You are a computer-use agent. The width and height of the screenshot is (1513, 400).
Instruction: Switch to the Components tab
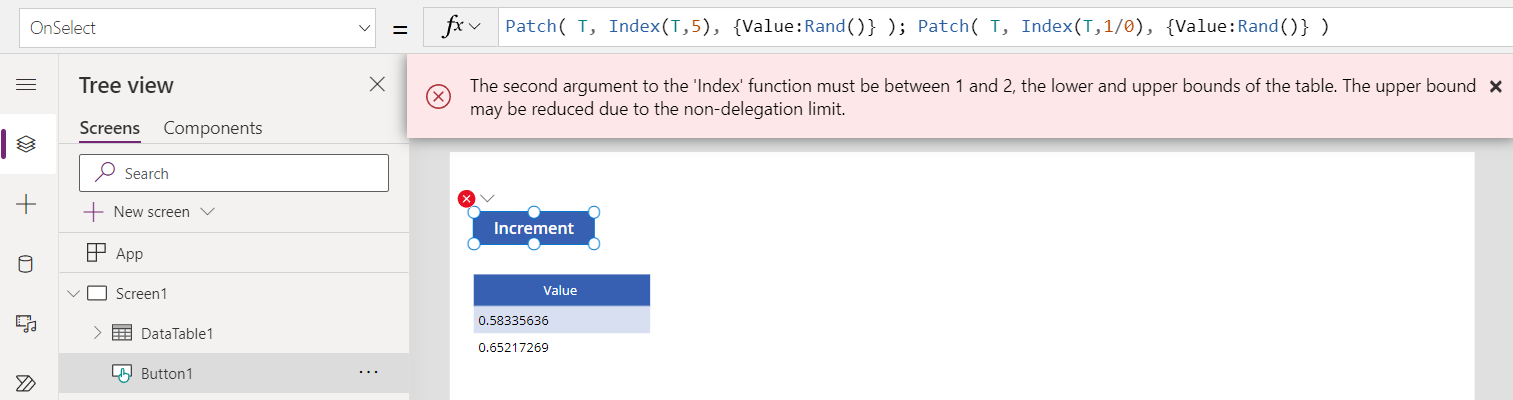pyautogui.click(x=213, y=128)
